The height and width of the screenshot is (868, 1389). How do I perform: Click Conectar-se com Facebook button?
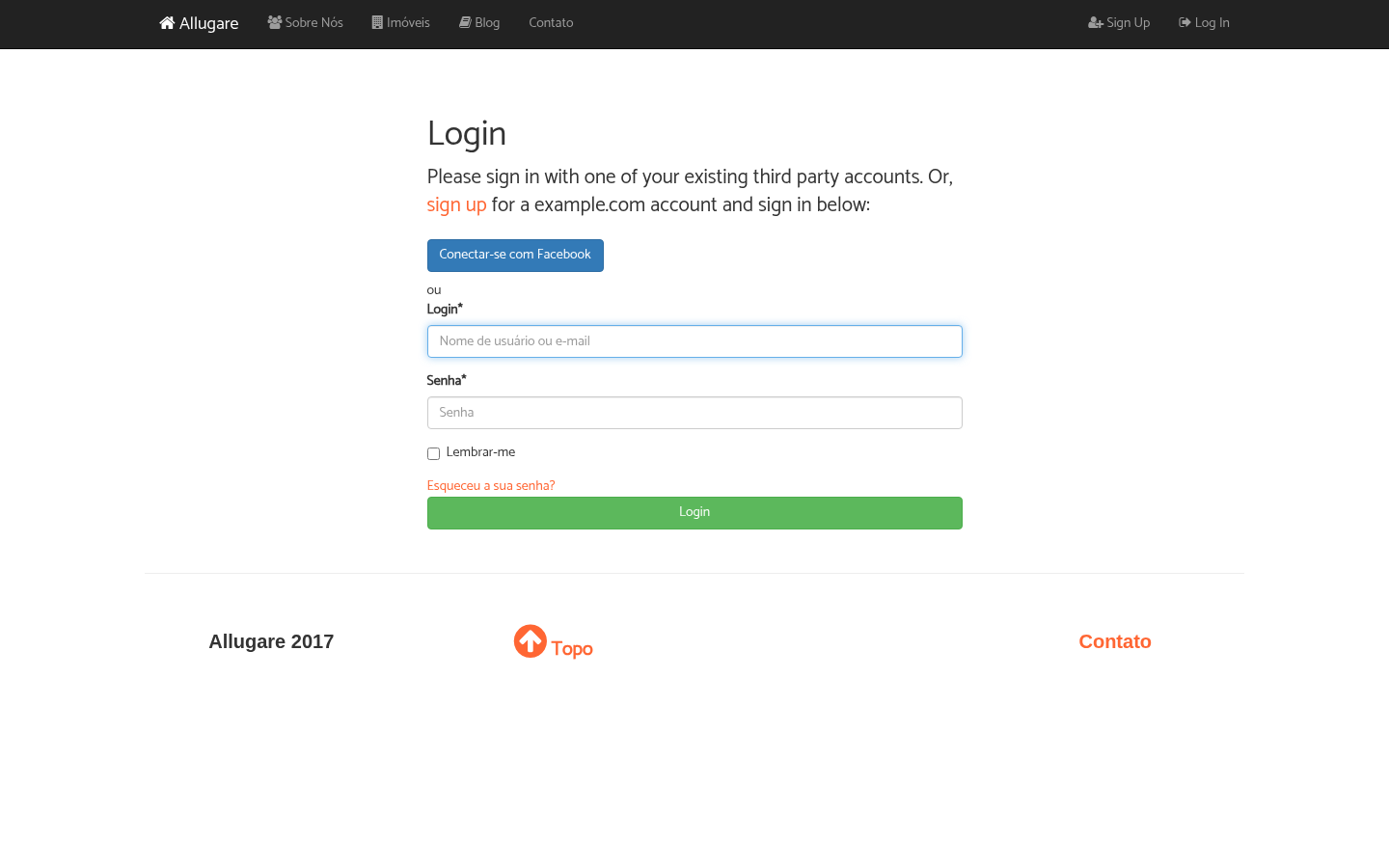pyautogui.click(x=515, y=256)
